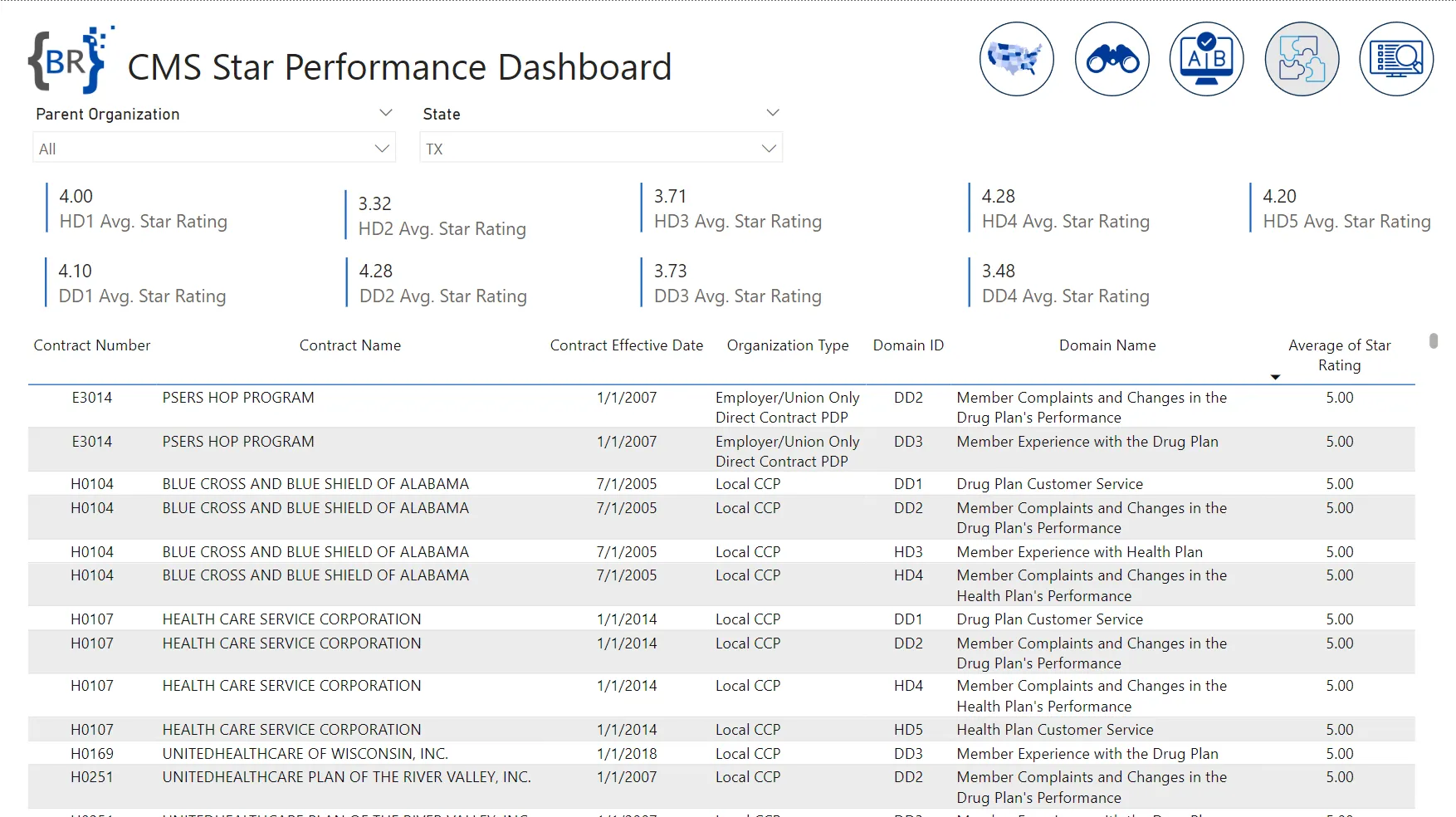Open the State dropdown showing TX
1456x817 pixels.
point(601,149)
